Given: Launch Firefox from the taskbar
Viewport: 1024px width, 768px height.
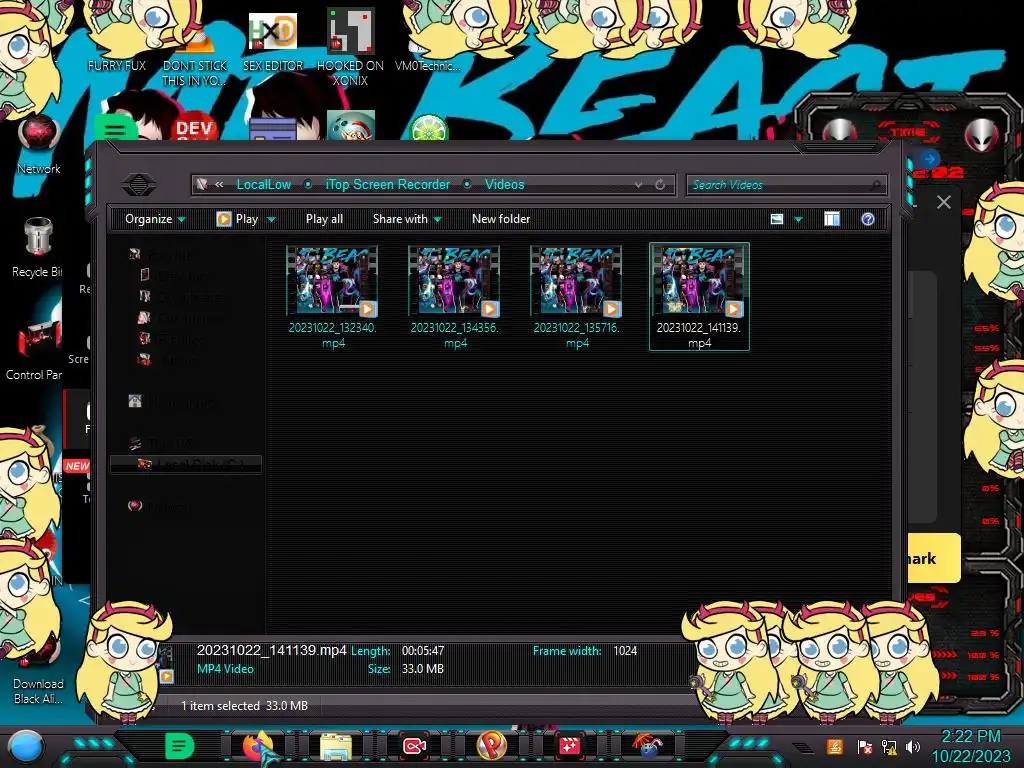Looking at the screenshot, I should tap(259, 746).
